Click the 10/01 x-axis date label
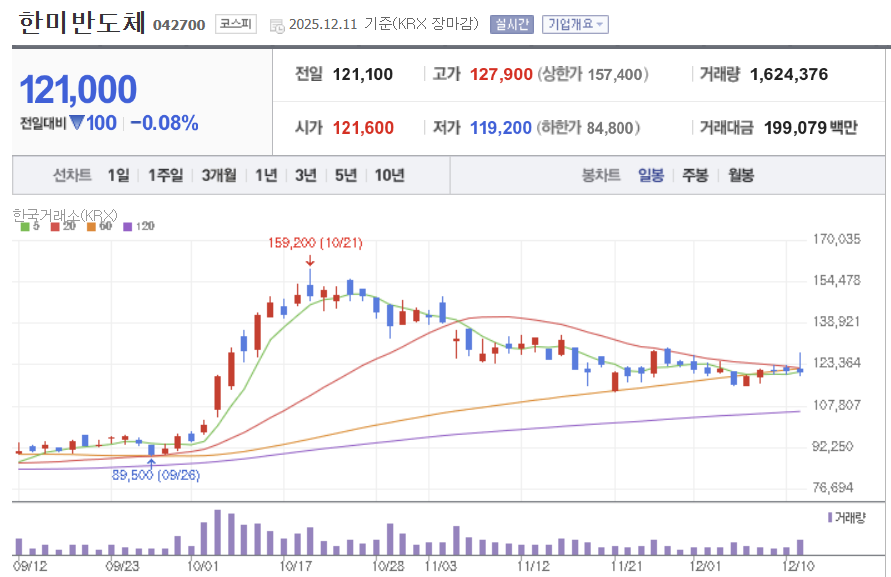This screenshot has height=577, width=891. click(203, 566)
